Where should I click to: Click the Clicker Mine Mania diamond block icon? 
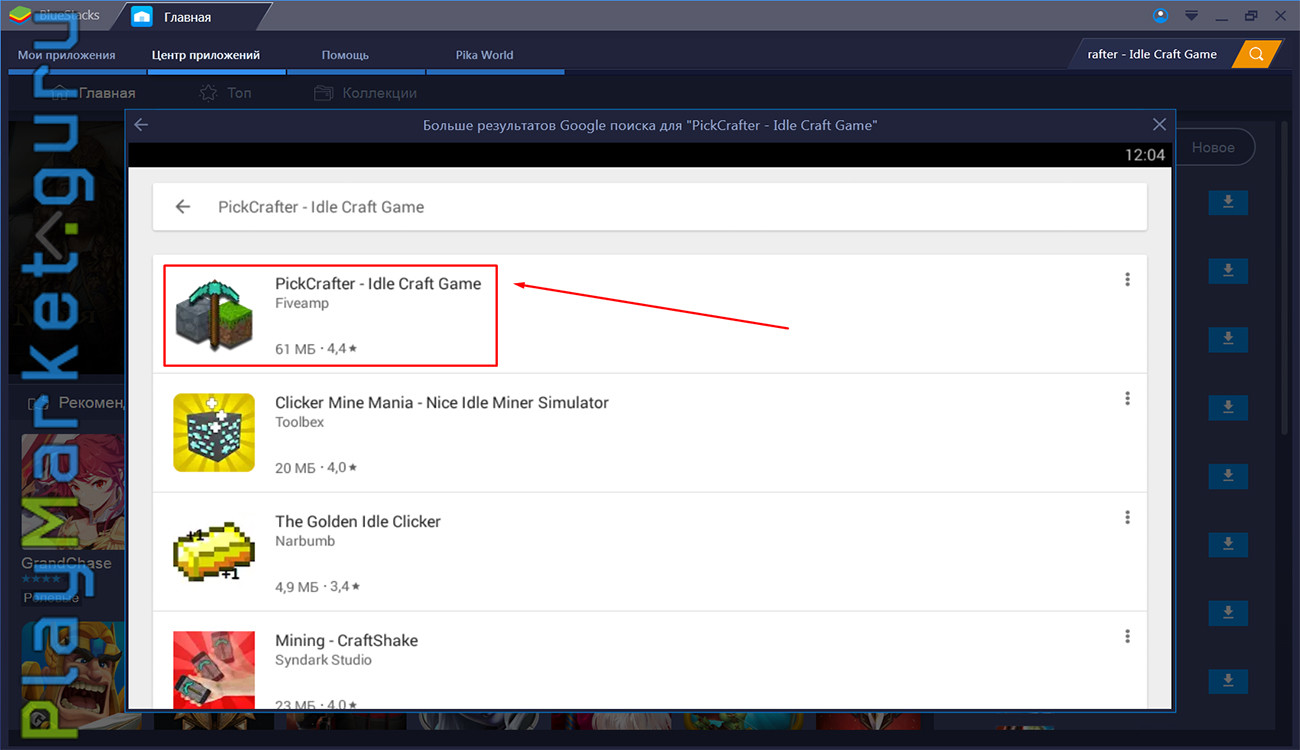click(x=214, y=433)
